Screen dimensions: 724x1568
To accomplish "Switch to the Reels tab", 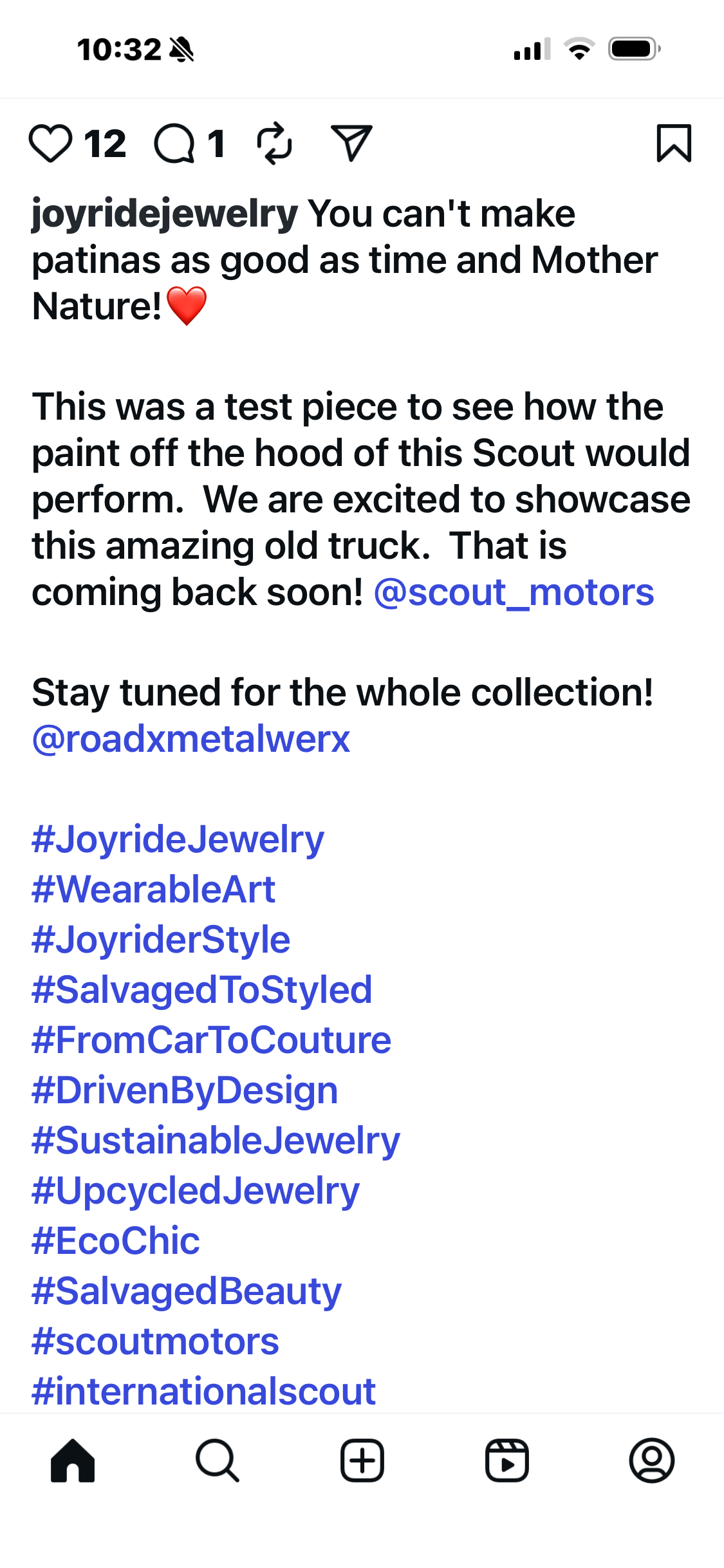I will [507, 1461].
